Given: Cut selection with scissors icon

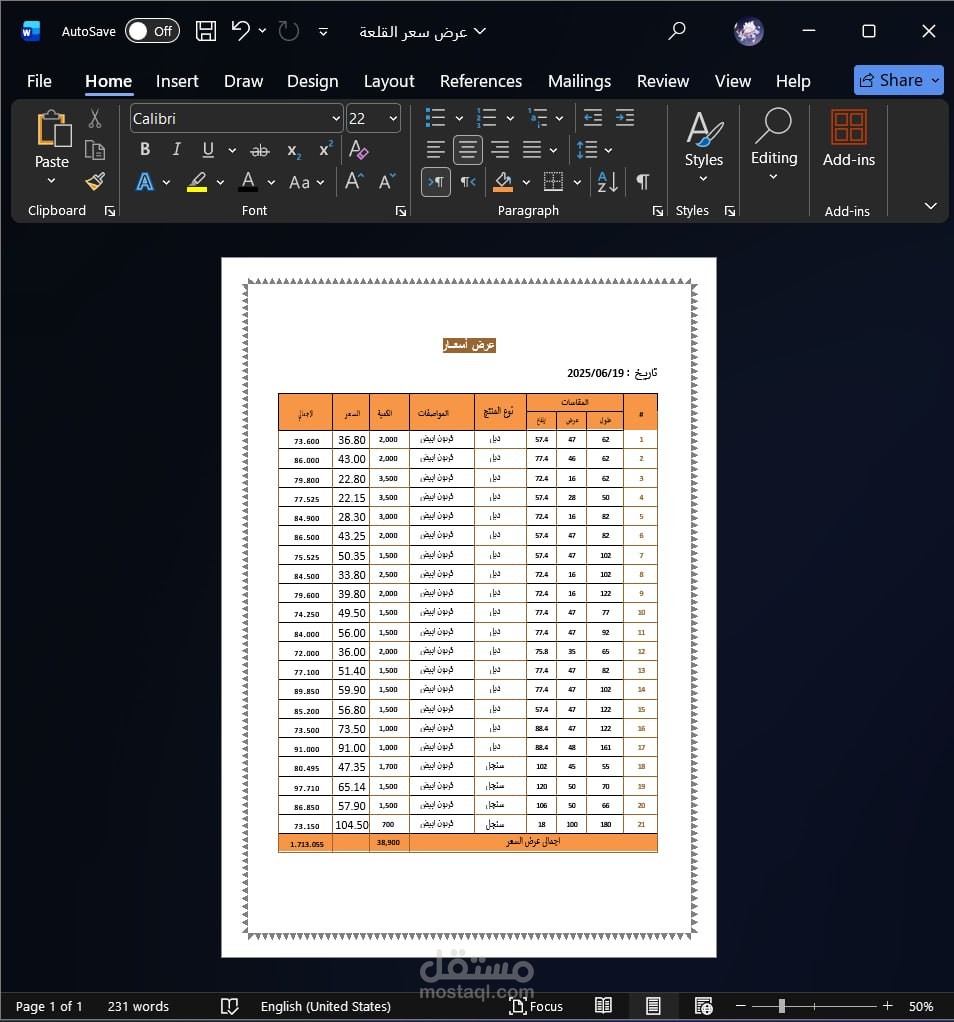Looking at the screenshot, I should pyautogui.click(x=95, y=119).
